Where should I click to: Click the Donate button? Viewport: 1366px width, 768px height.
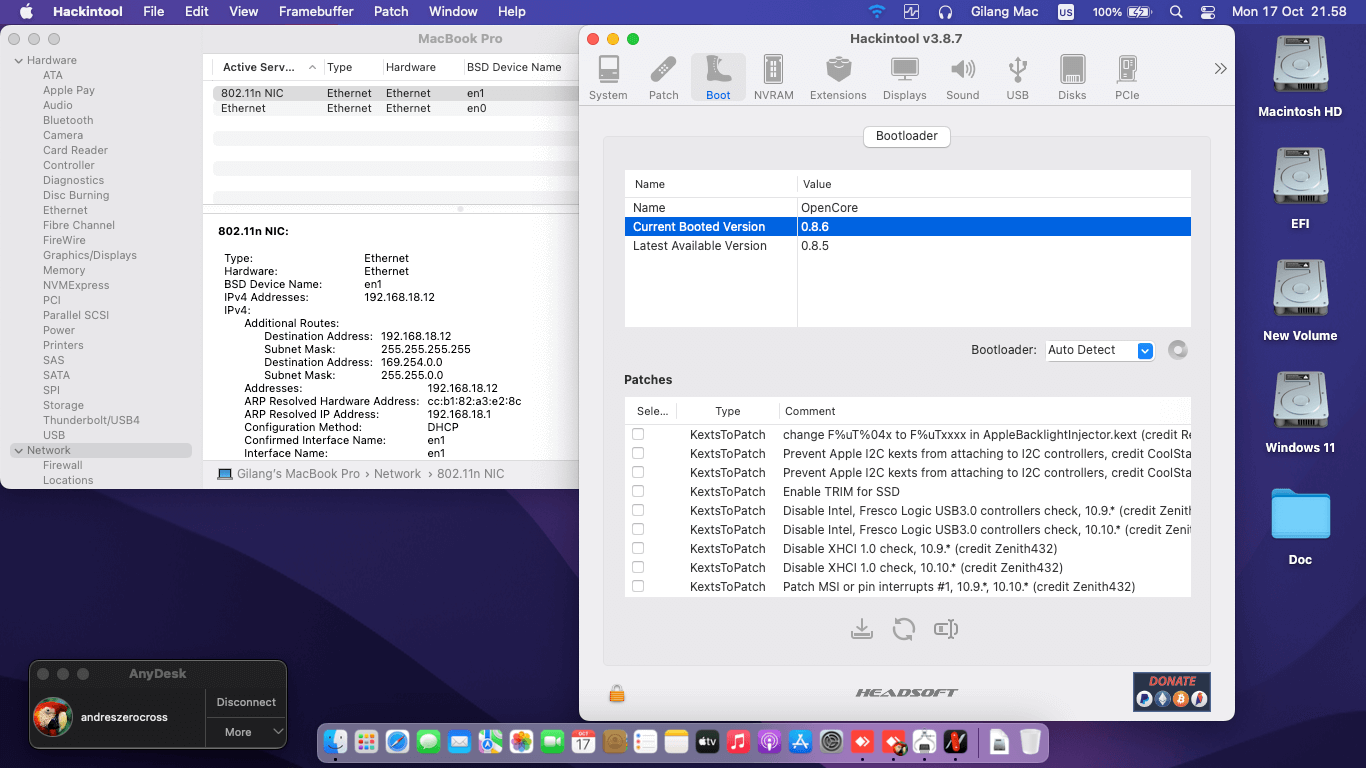tap(1171, 691)
